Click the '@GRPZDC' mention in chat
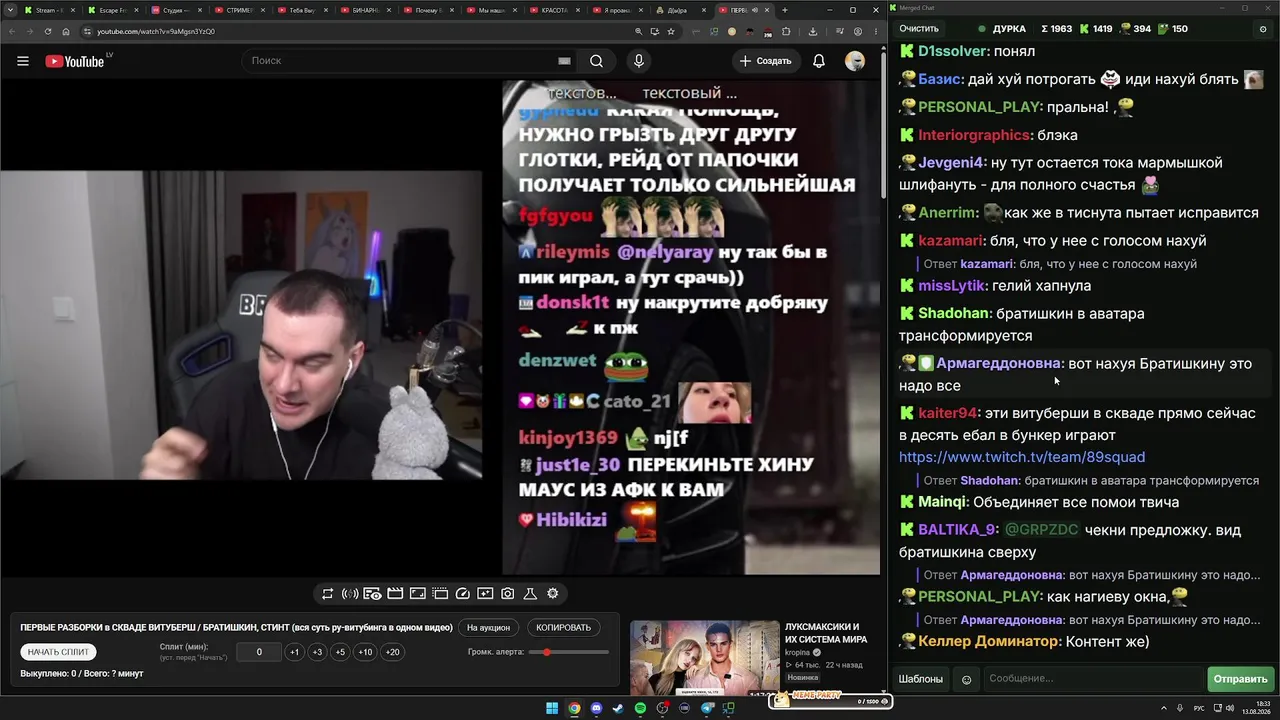Image resolution: width=1280 pixels, height=720 pixels. tap(1042, 530)
